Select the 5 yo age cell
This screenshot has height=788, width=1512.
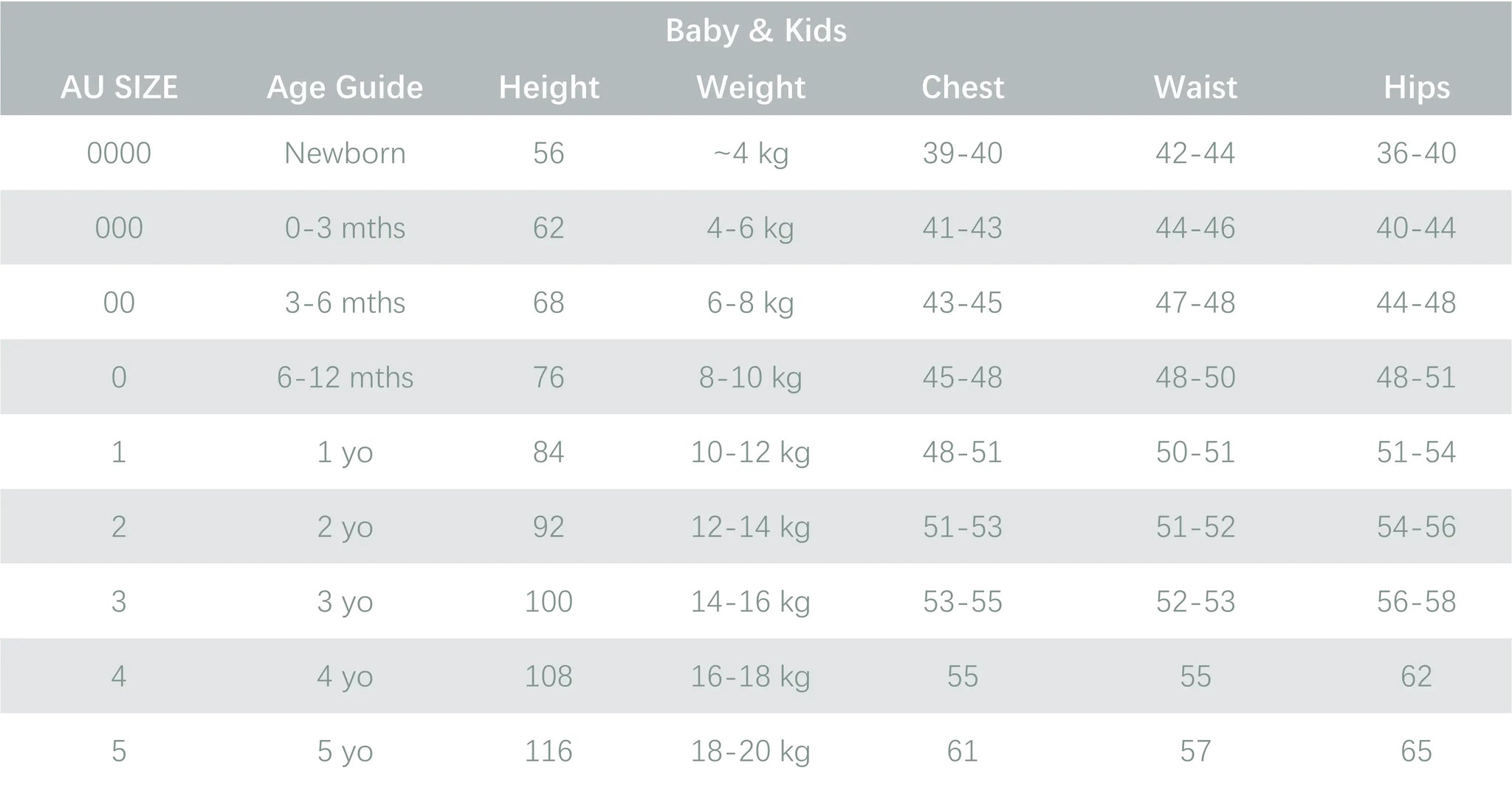[x=345, y=751]
